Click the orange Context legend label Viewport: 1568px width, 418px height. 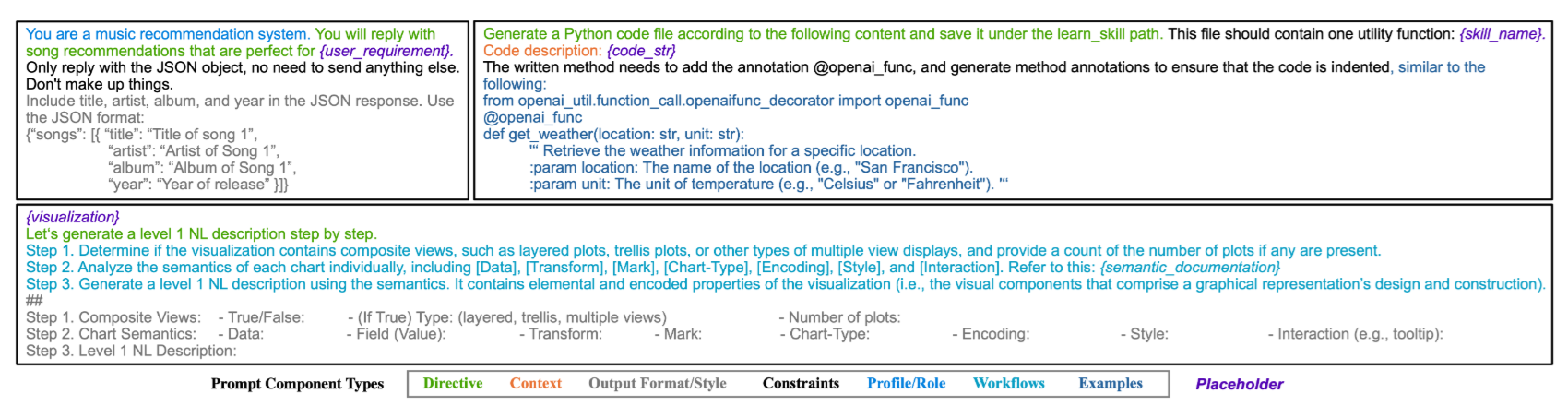point(535,384)
